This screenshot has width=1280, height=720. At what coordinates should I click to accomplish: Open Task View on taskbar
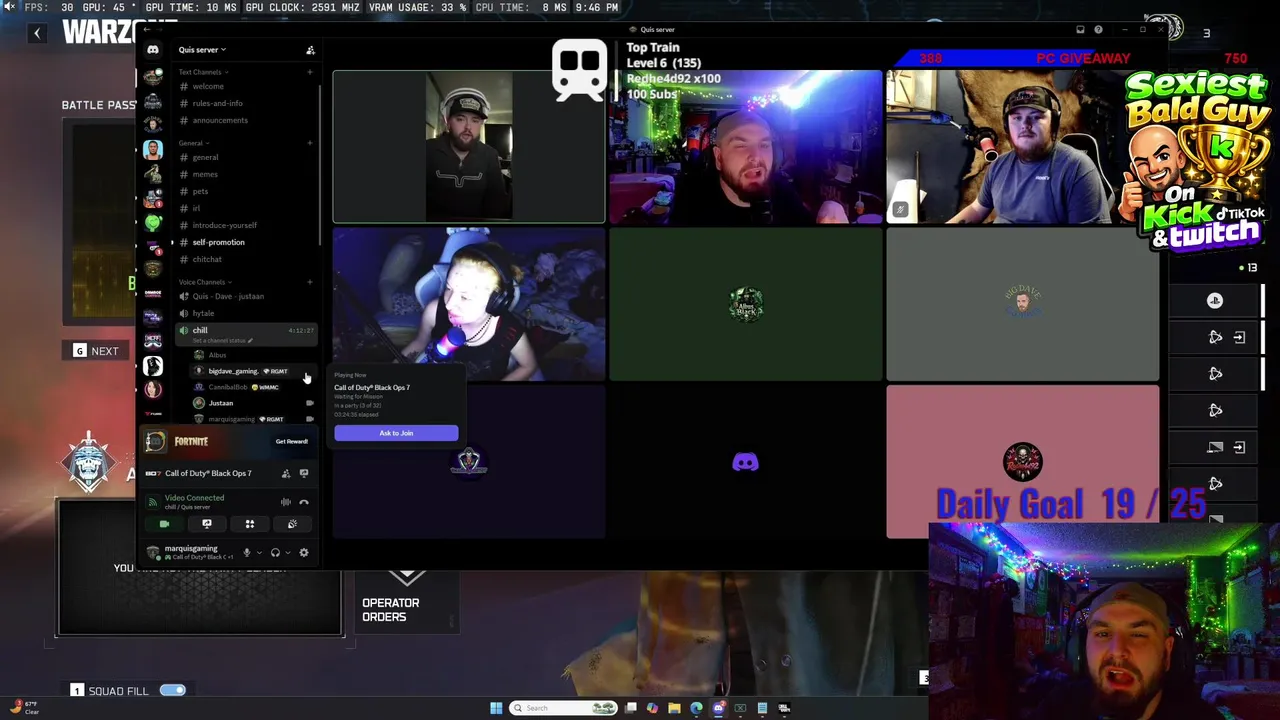631,708
